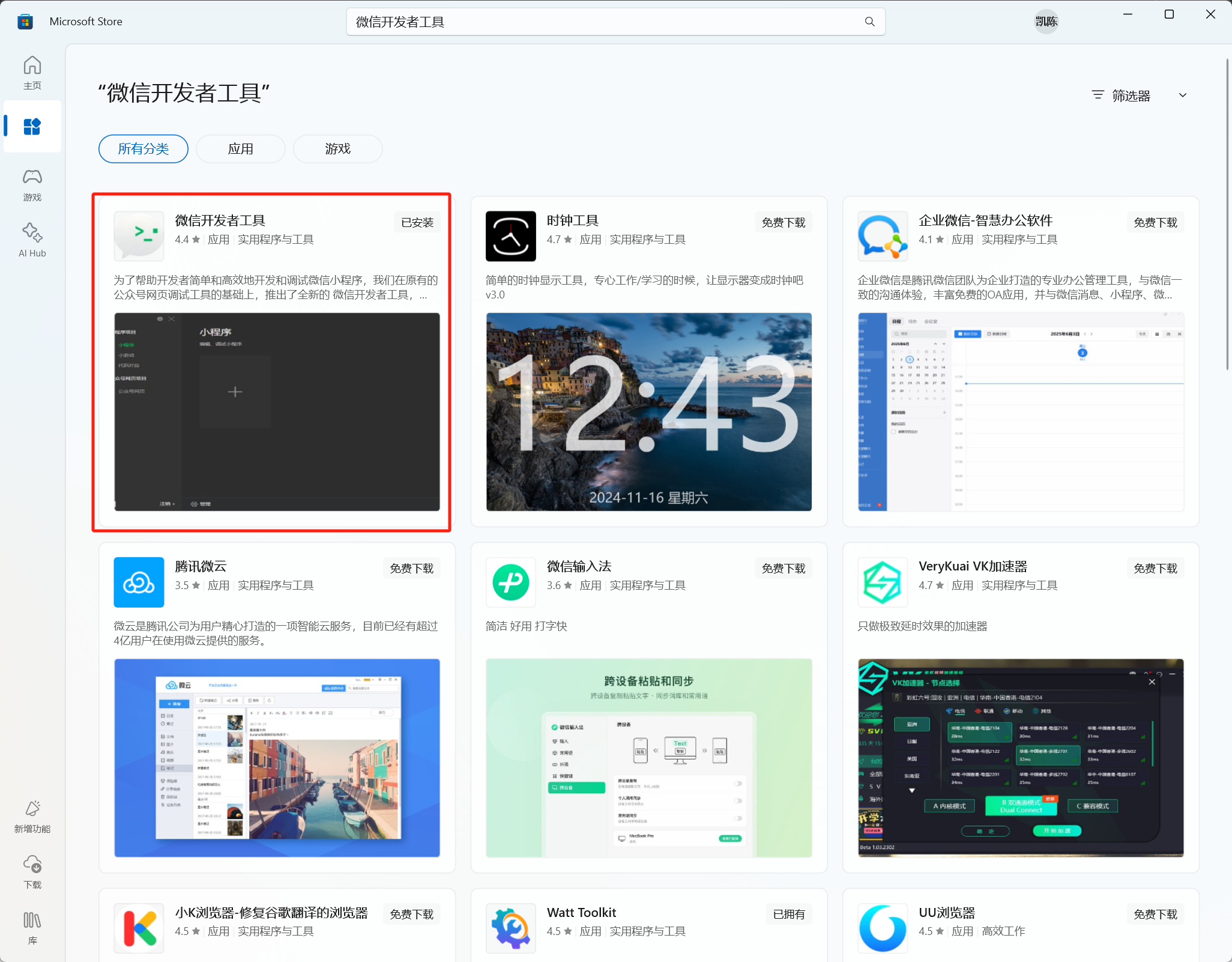
Task: Open the 微信输入法 app card
Action: (578, 566)
